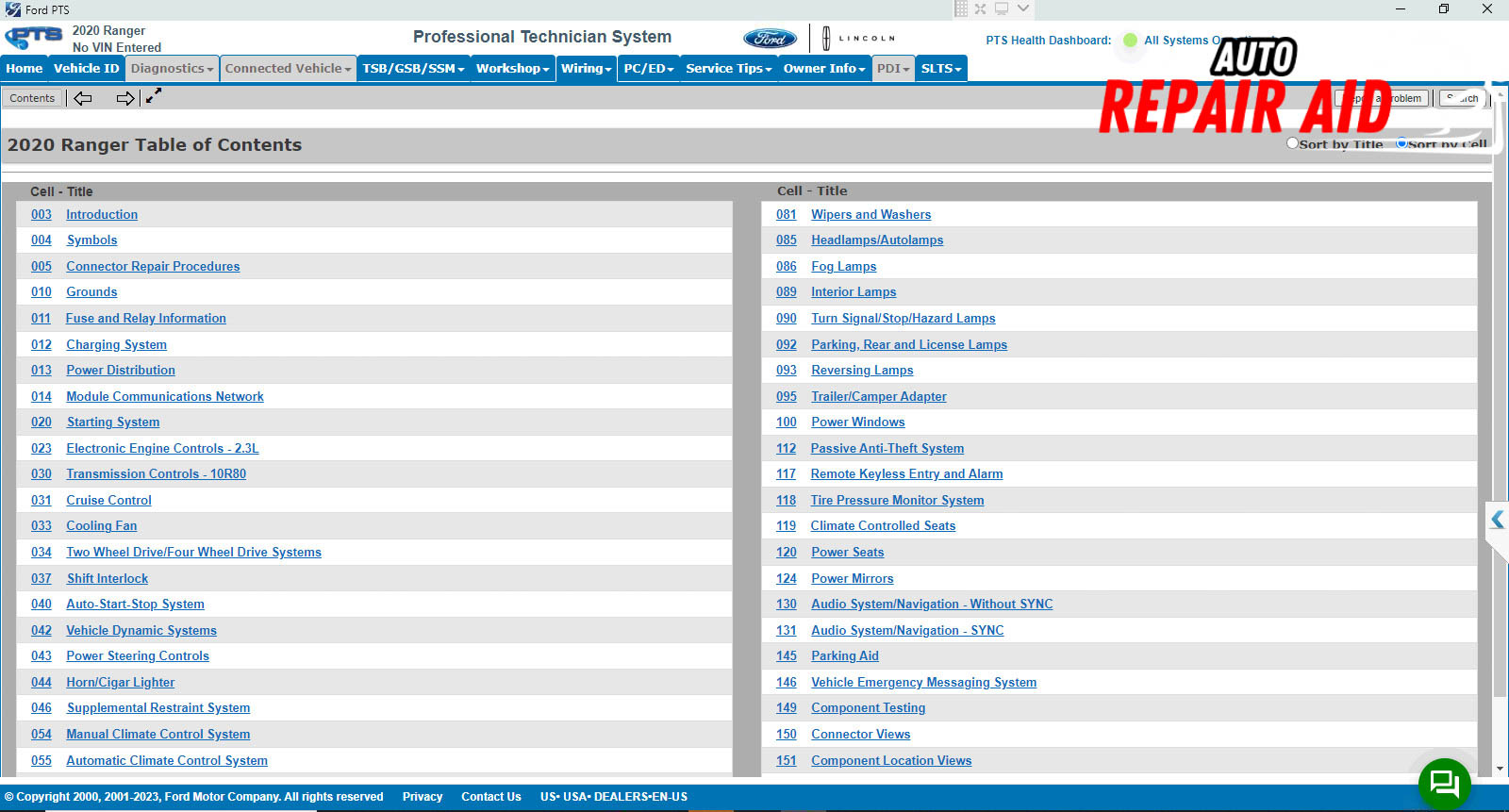Open the Shift Interlock link
The height and width of the screenshot is (812, 1509).
pyautogui.click(x=108, y=579)
